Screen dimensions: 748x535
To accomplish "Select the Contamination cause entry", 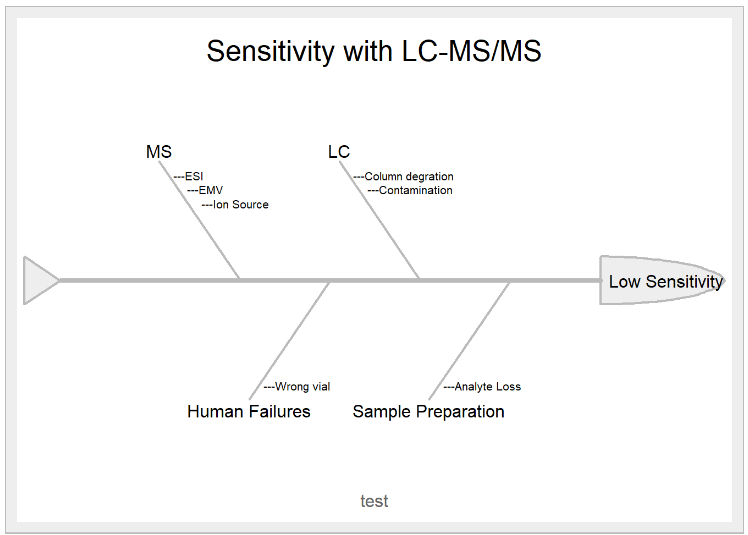I will point(415,190).
